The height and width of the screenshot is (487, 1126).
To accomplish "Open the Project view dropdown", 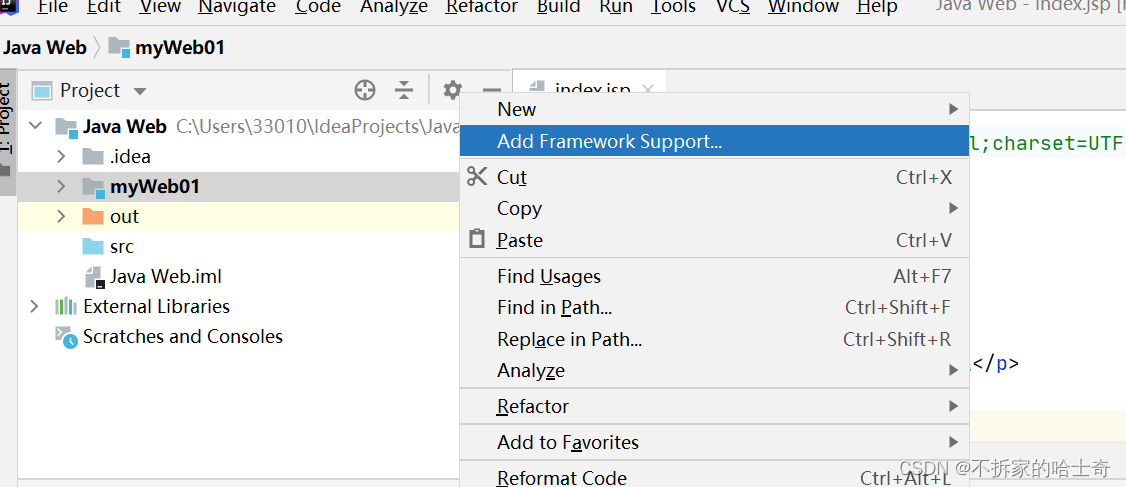I will pos(140,91).
